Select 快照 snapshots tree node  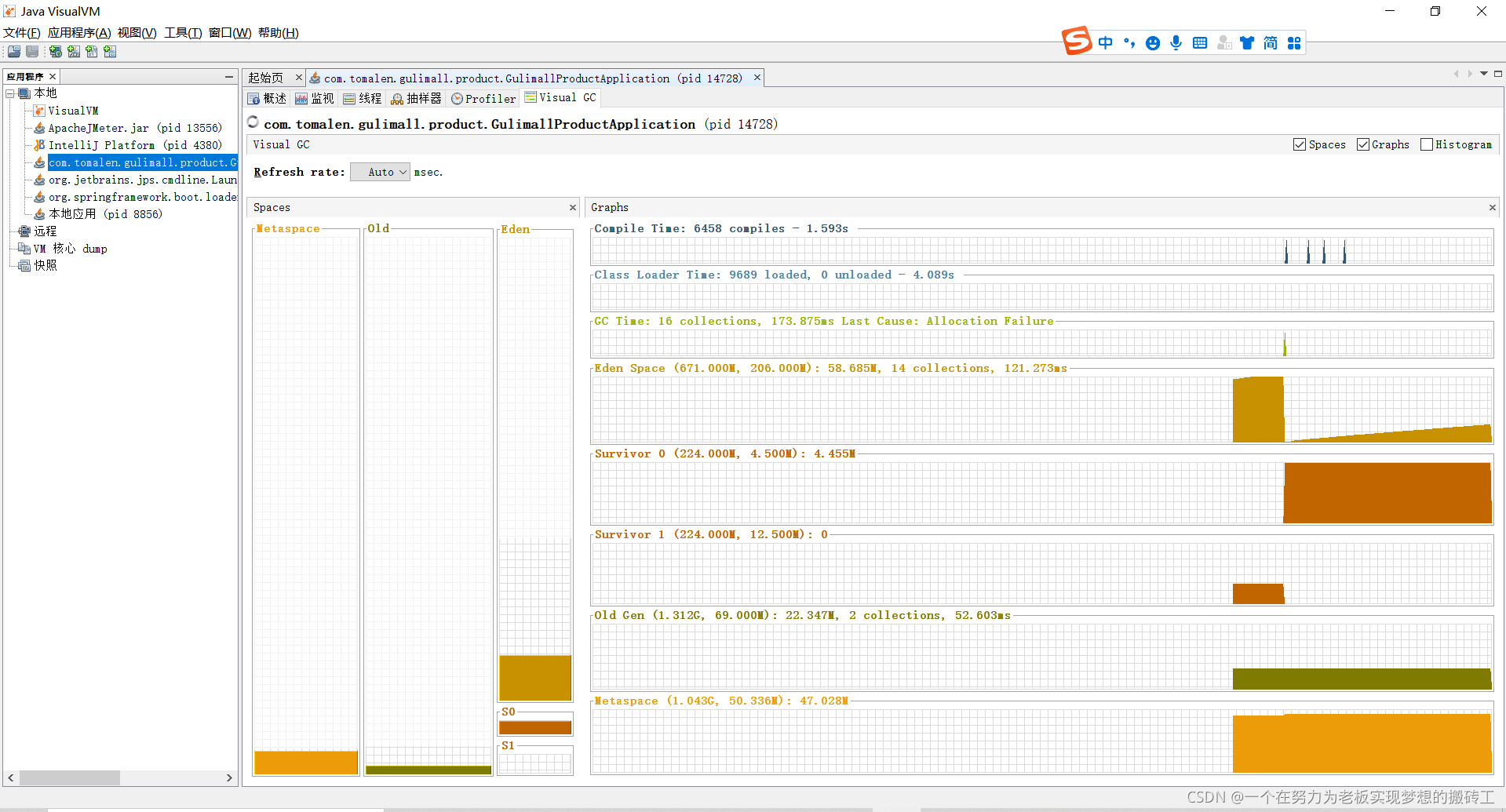pyautogui.click(x=45, y=266)
